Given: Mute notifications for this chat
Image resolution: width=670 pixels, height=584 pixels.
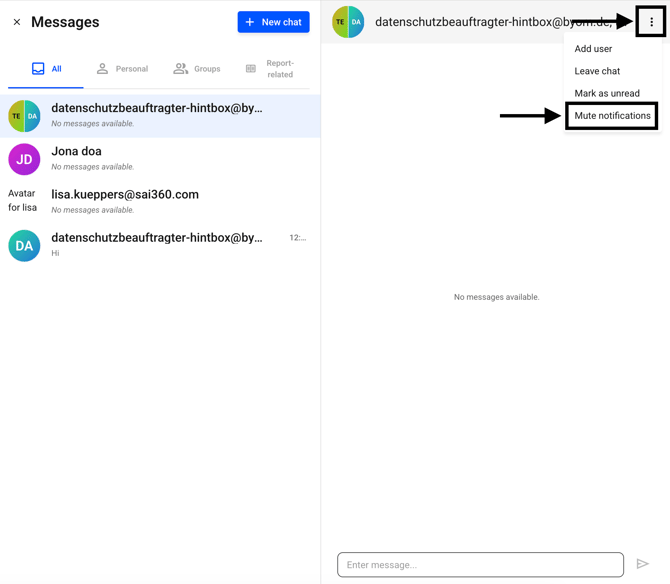Looking at the screenshot, I should click(x=612, y=116).
